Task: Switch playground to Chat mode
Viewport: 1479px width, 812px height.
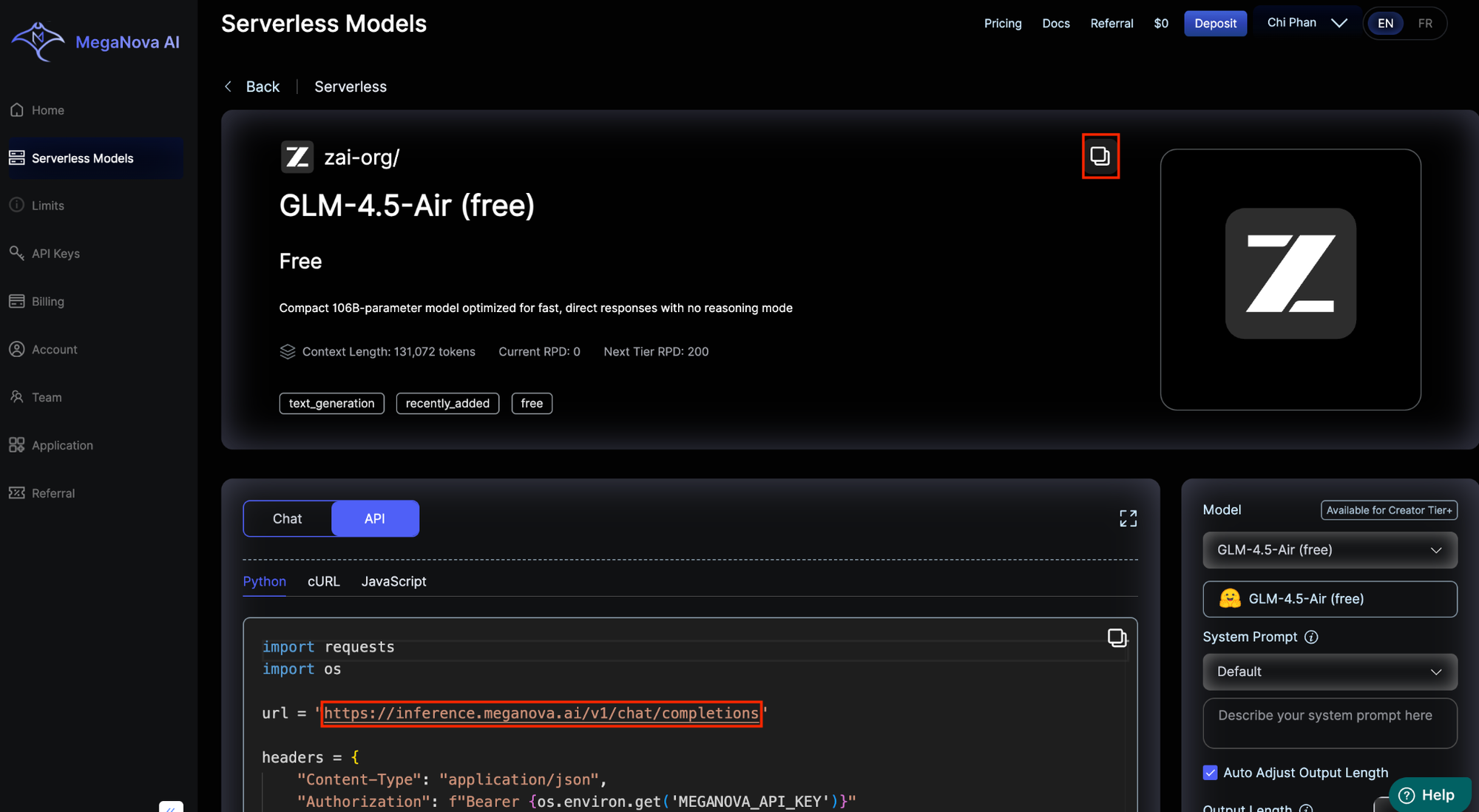Action: click(x=288, y=519)
